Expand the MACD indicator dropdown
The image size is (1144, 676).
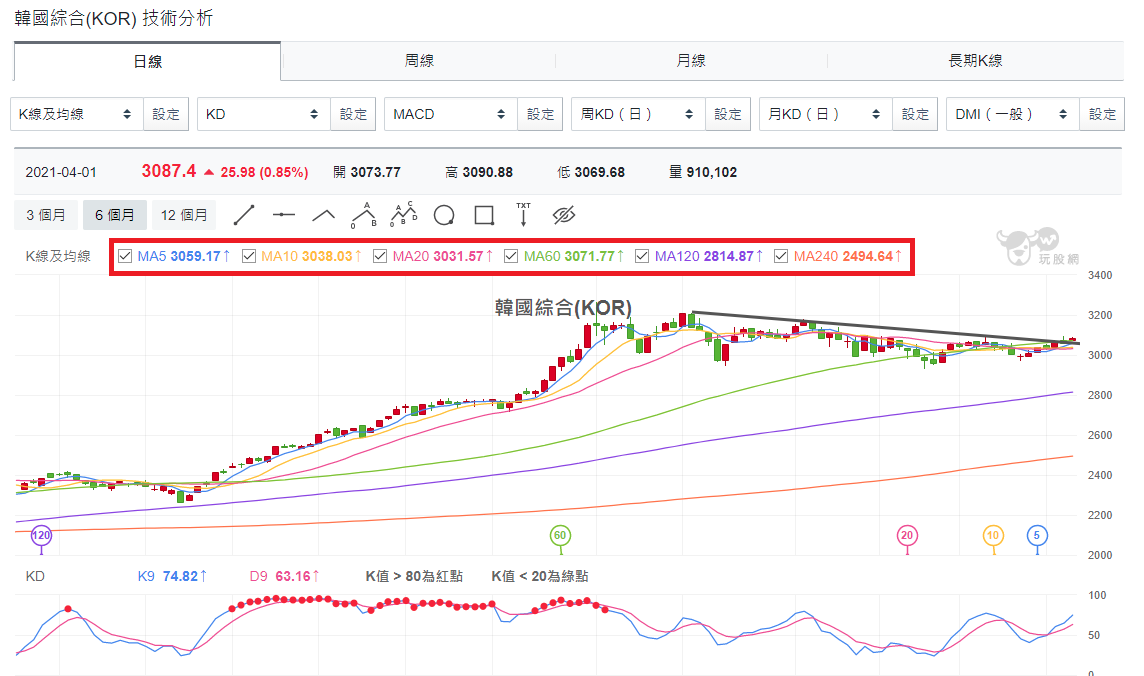point(450,114)
